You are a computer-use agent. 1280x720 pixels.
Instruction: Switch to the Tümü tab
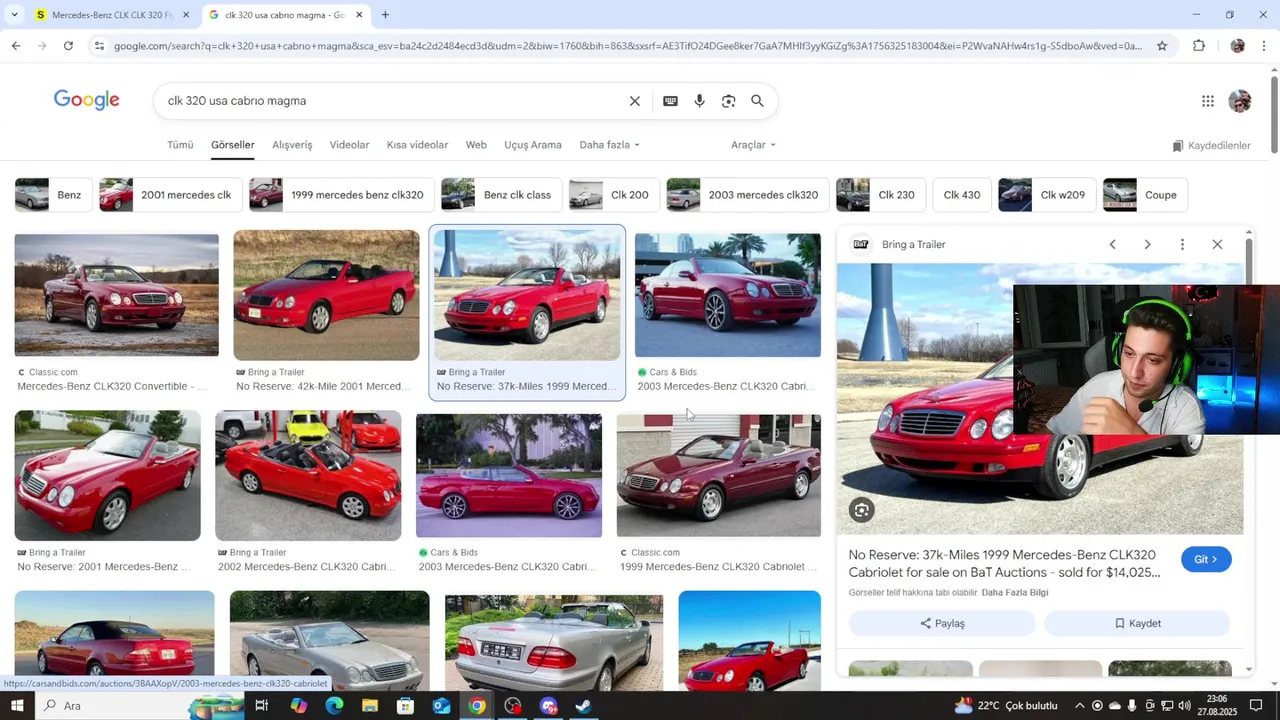180,145
